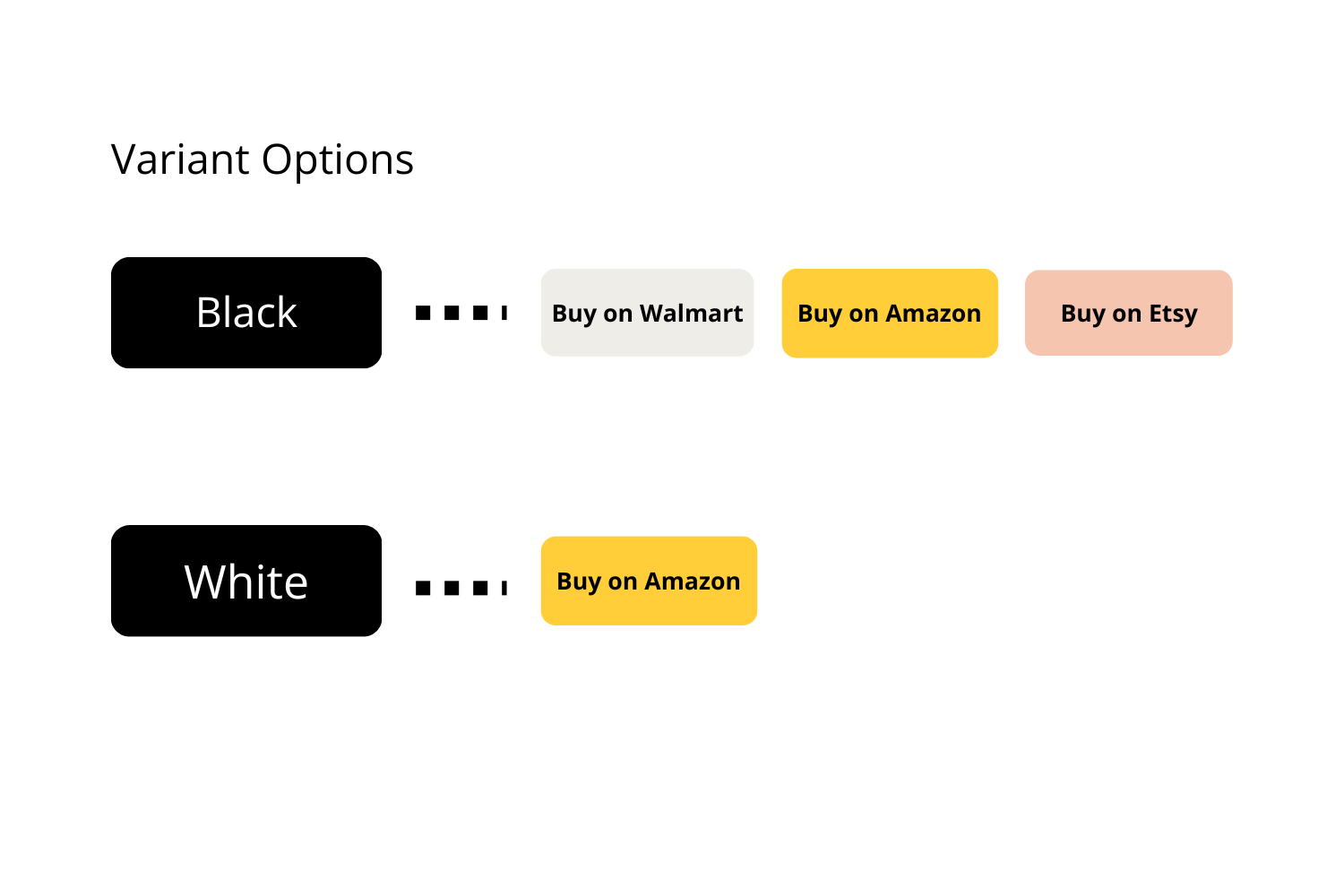
Task: Pick the peach-colored Etsy button
Action: coord(1128,313)
